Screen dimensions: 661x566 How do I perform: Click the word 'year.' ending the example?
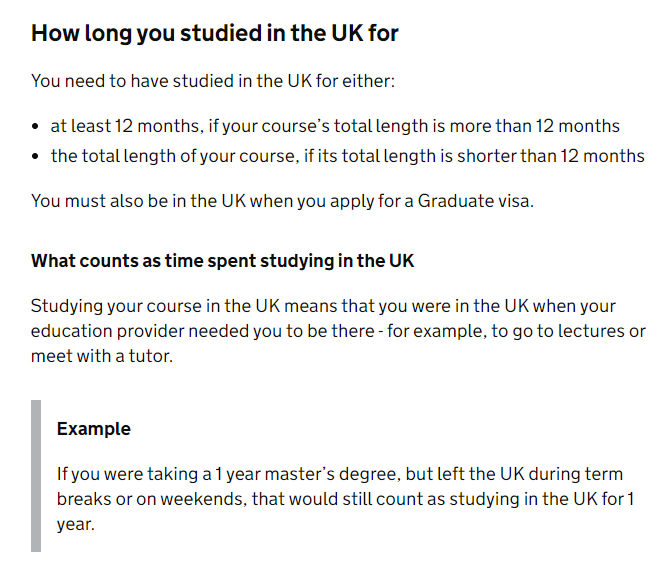pyautogui.click(x=75, y=525)
